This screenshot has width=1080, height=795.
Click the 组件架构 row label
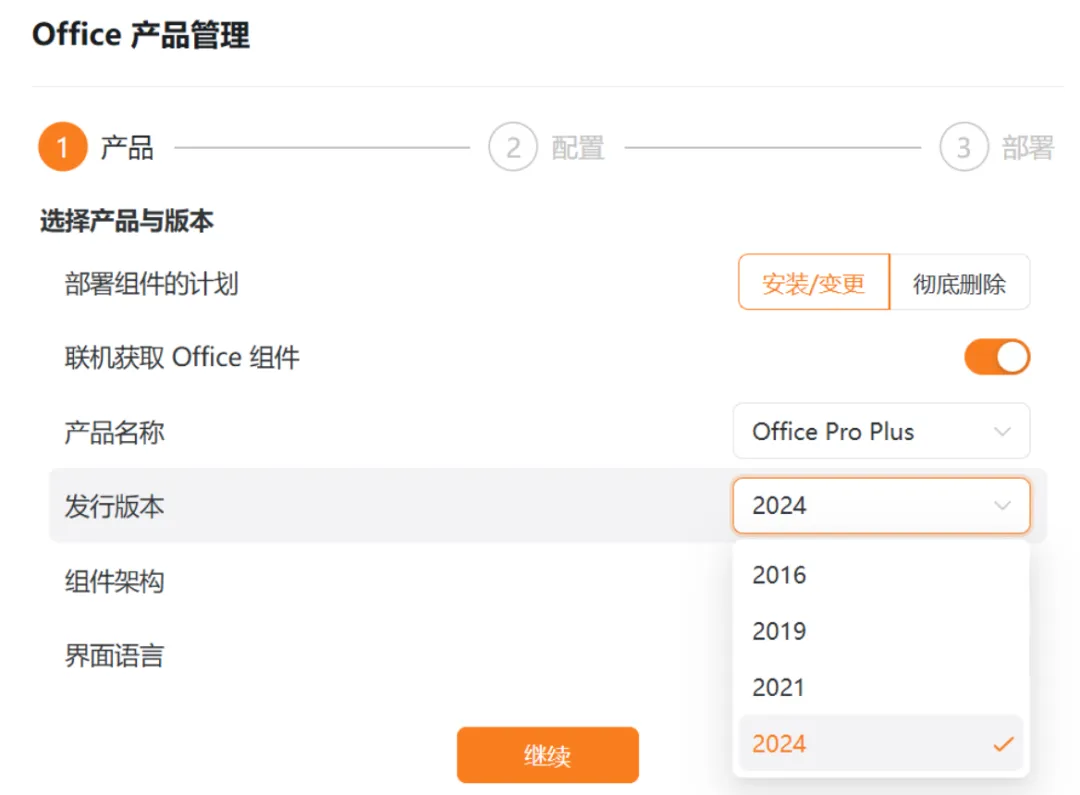114,581
